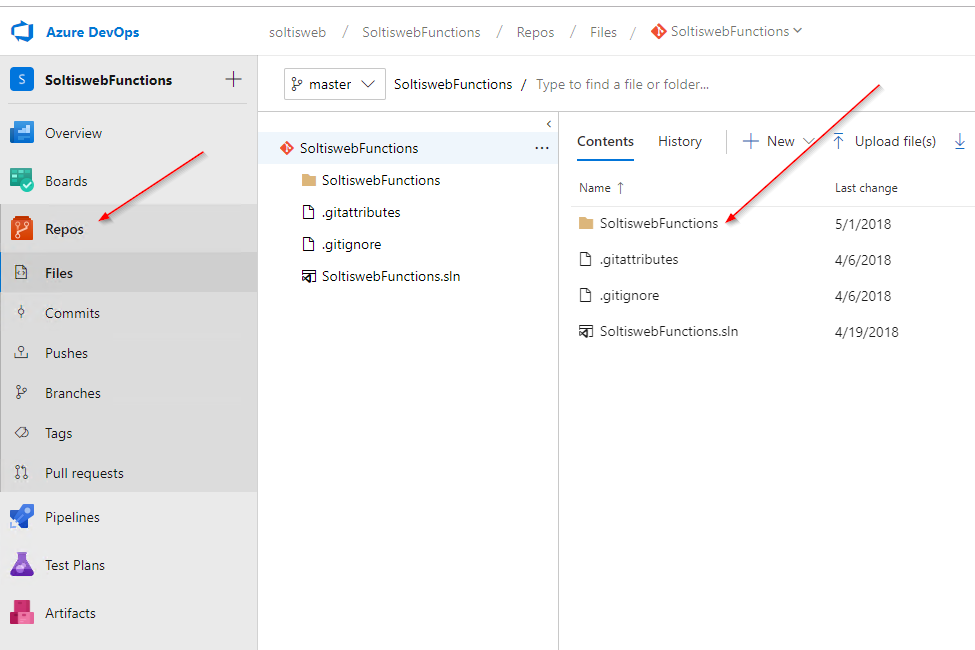Viewport: 975px width, 650px height.
Task: Switch to the History tab
Action: (680, 142)
